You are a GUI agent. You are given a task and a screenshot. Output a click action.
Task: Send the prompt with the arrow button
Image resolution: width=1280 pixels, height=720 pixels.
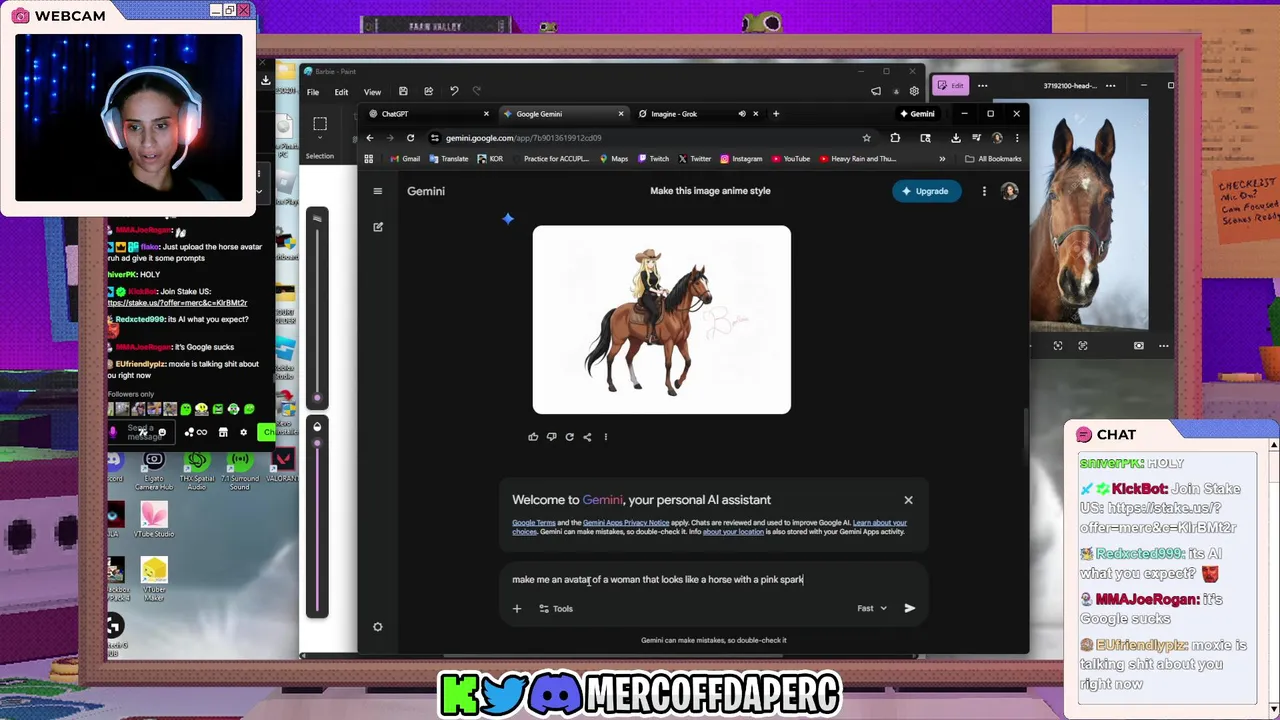(x=909, y=608)
